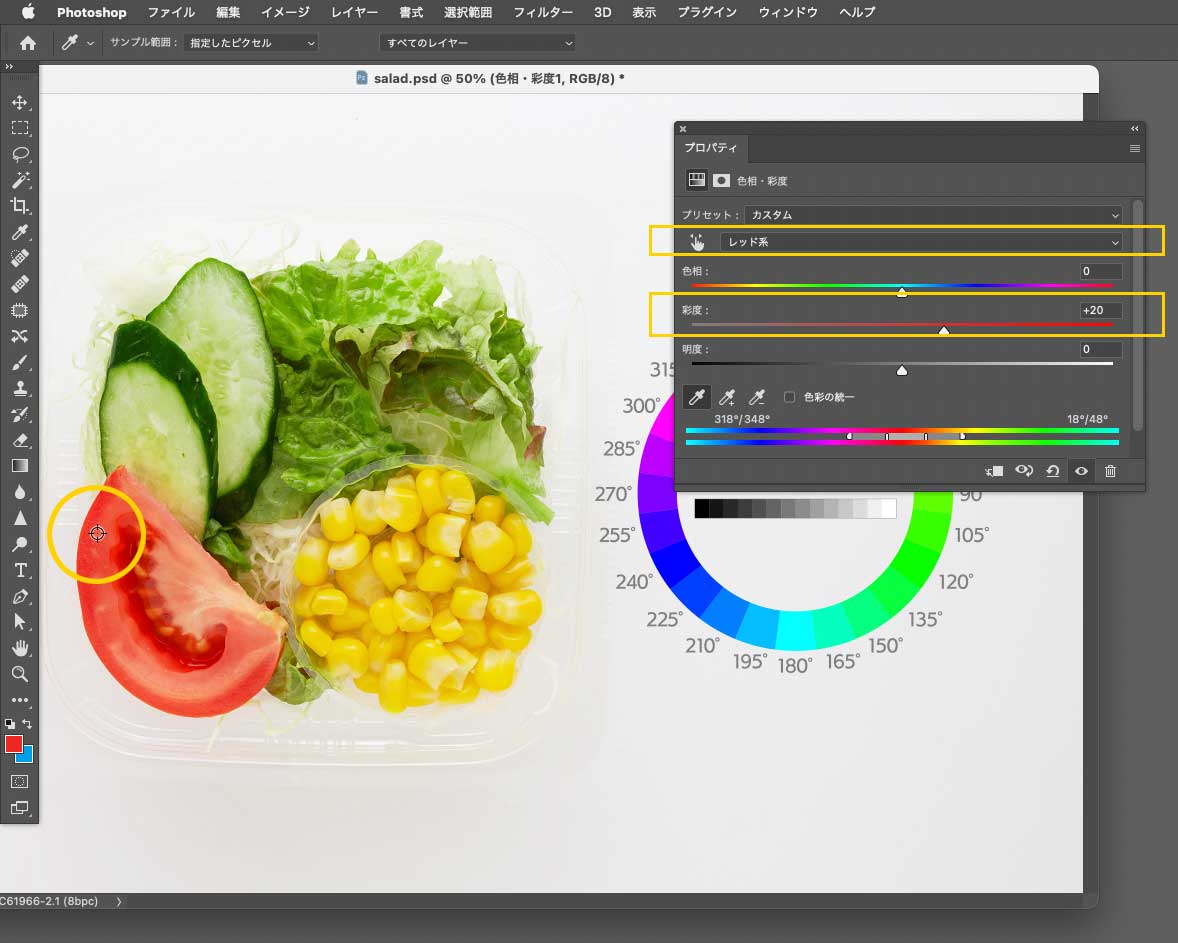Select the プロパティ panel tab
1178x943 pixels.
coord(711,148)
